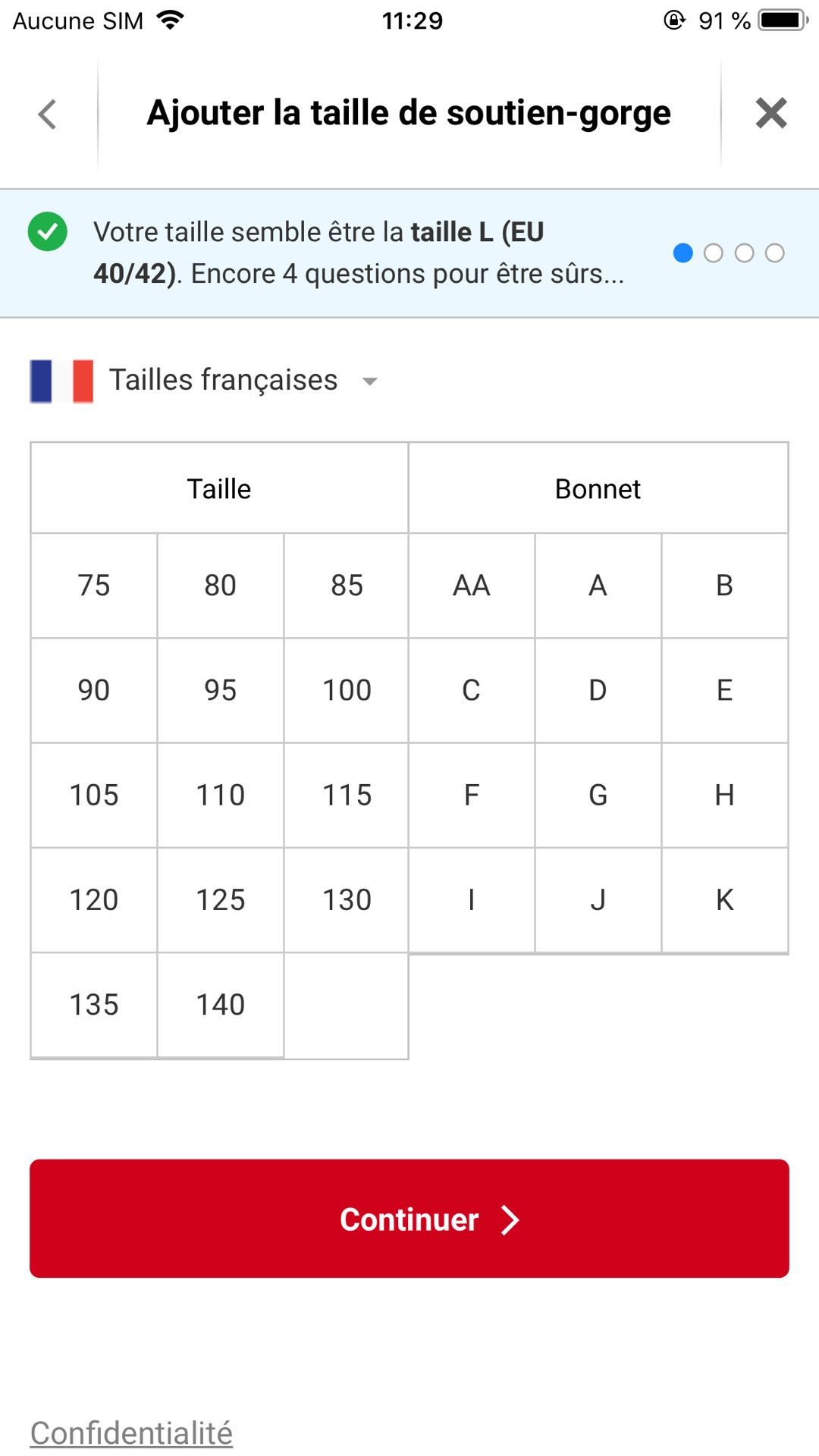
Task: Pick band size 125
Action: (x=220, y=900)
